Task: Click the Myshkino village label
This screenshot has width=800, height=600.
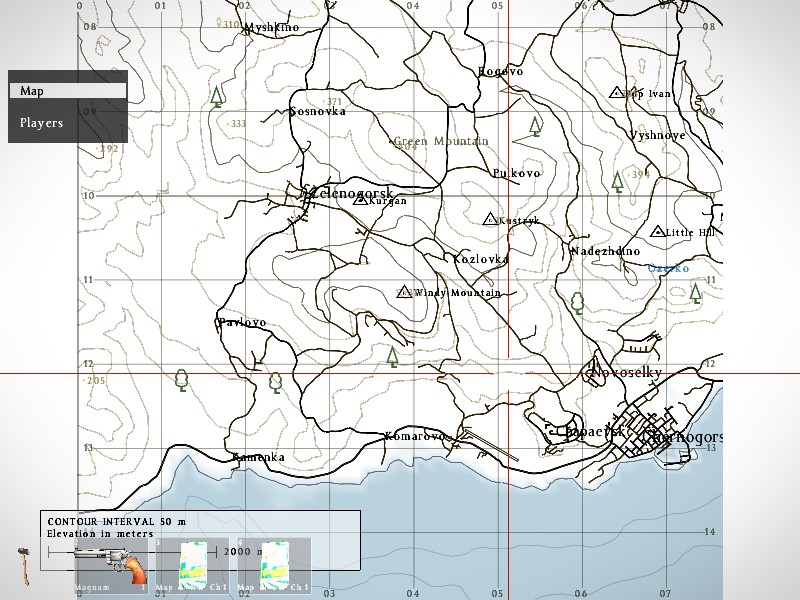Action: (x=272, y=28)
